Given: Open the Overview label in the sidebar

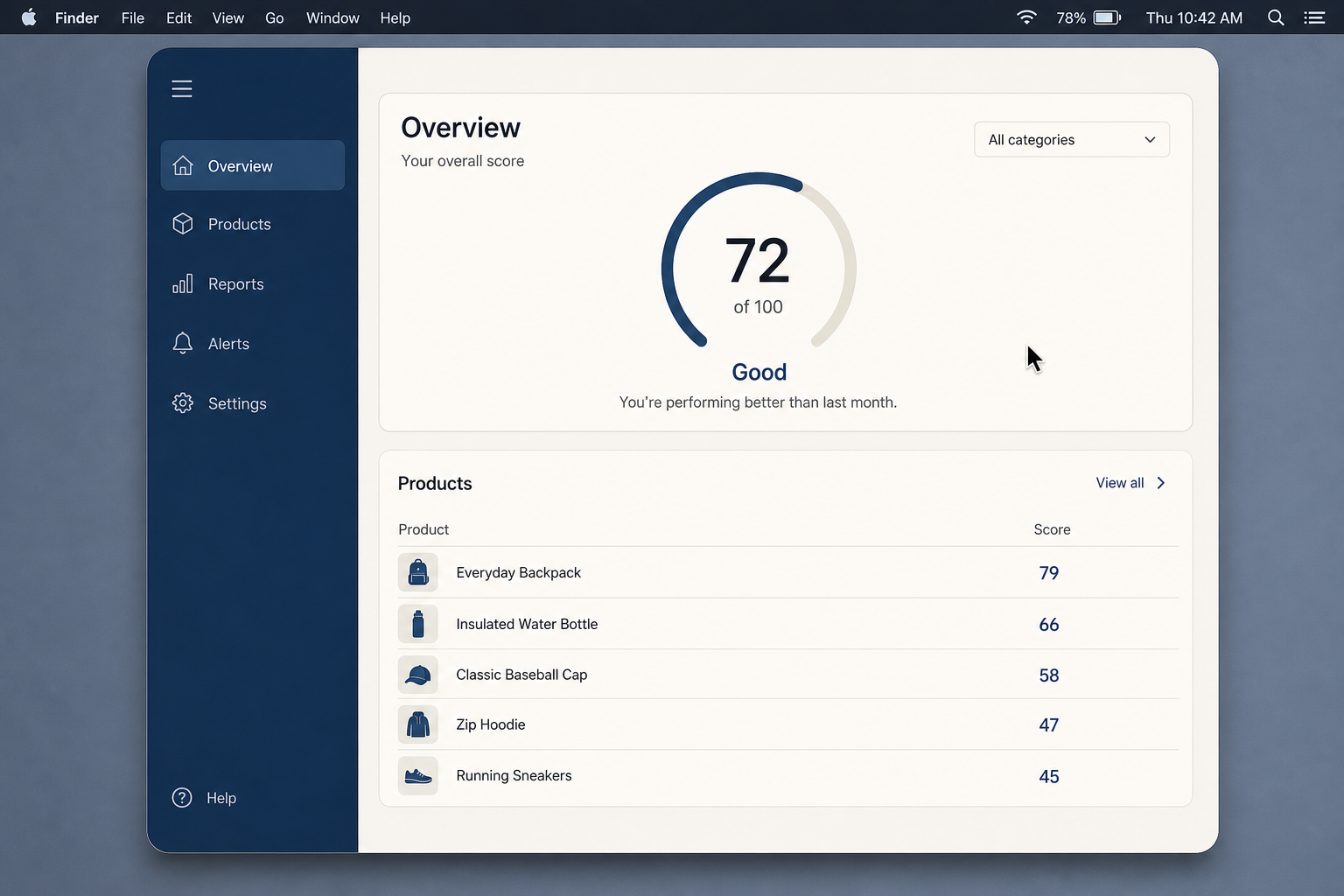Looking at the screenshot, I should pos(241,166).
